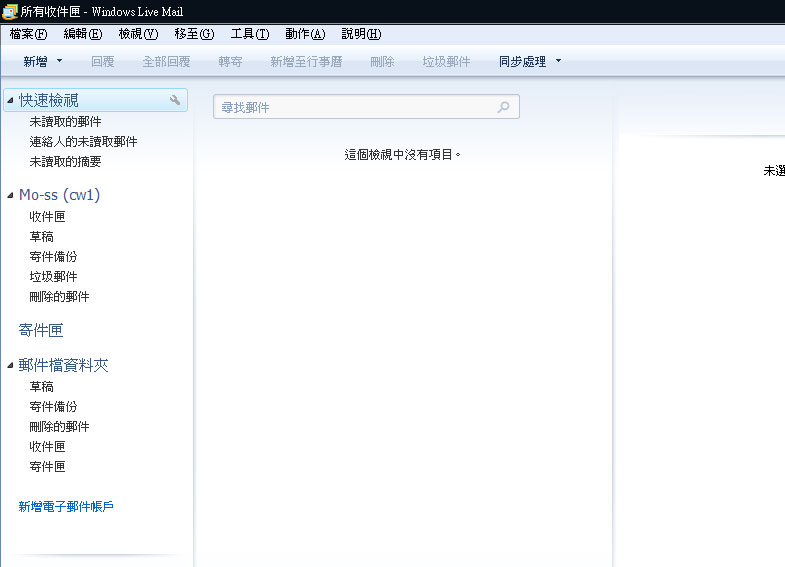This screenshot has height=567, width=785.
Task: Select 未讀取的郵件 in quick views
Action: (66, 122)
